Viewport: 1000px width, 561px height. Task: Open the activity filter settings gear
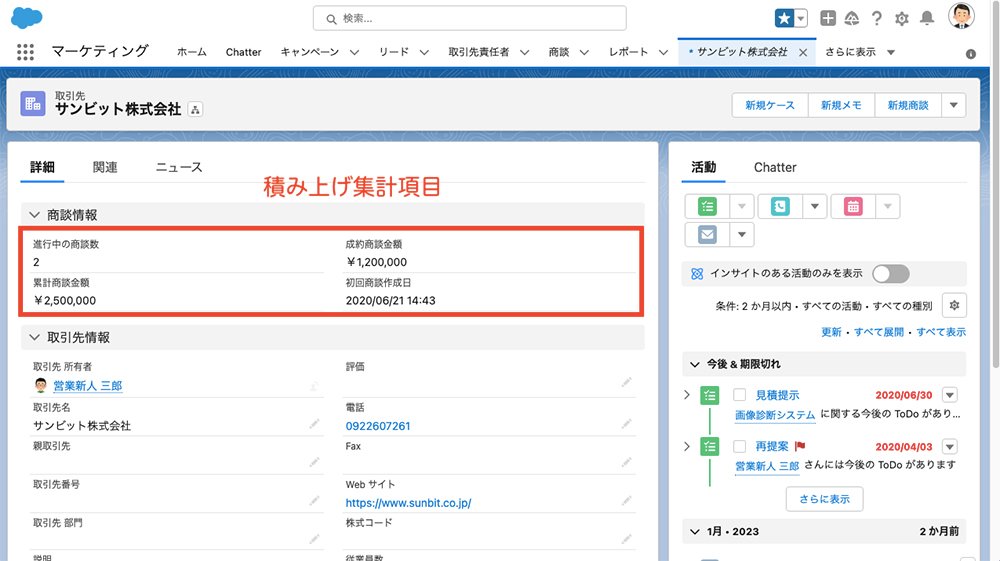954,306
